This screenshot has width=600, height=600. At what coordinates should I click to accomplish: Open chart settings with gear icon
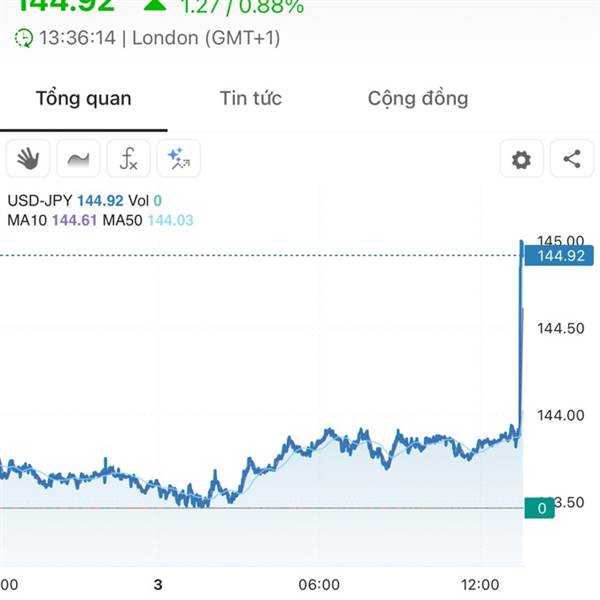[x=522, y=159]
